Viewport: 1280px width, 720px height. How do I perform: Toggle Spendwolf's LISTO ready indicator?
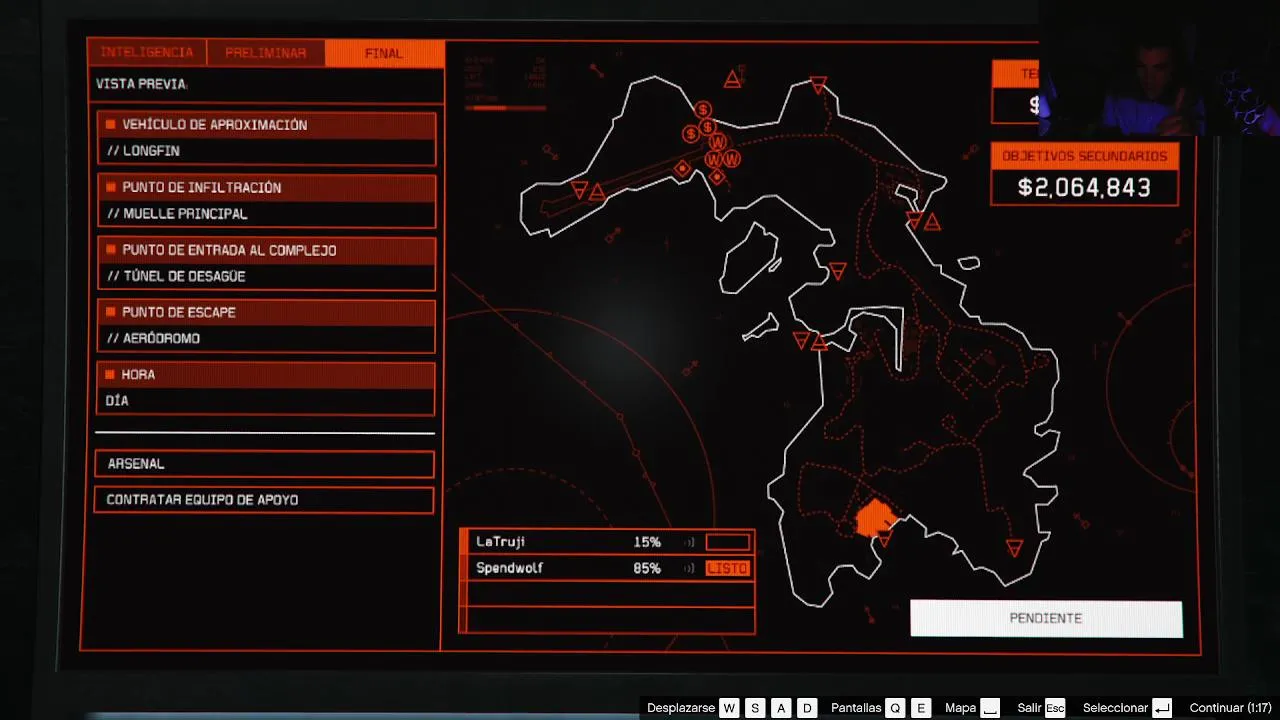[x=727, y=568]
